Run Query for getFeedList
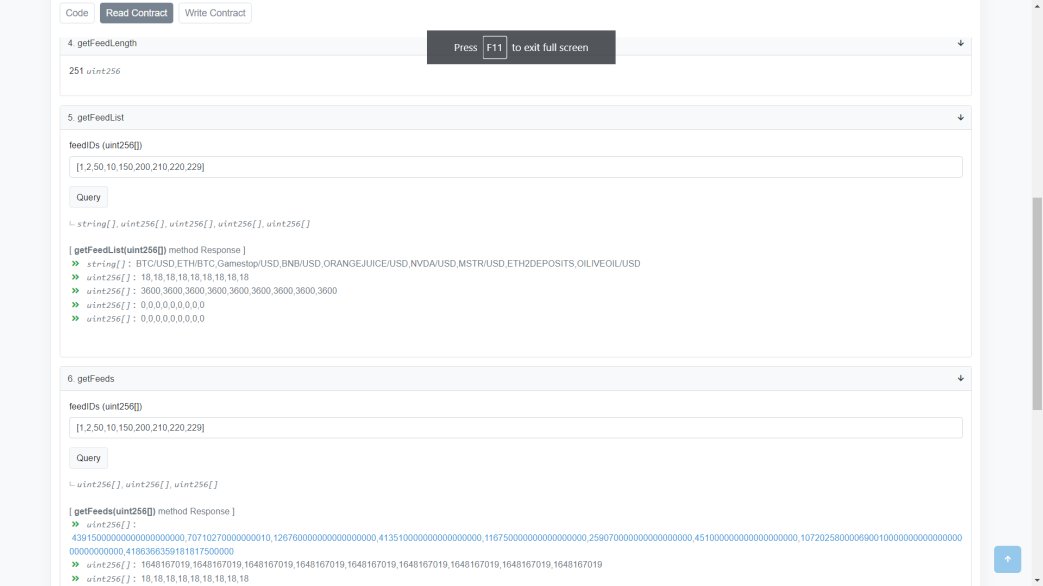 click(88, 198)
